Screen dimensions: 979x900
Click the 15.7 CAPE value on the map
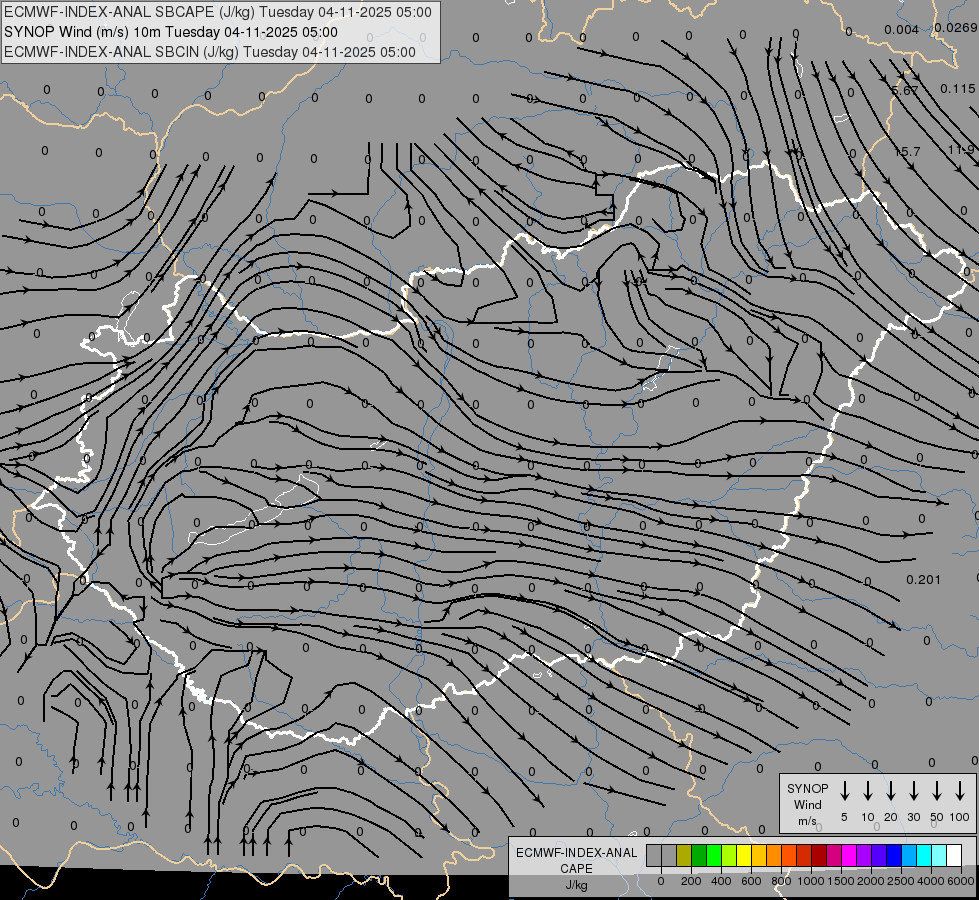pyautogui.click(x=907, y=152)
